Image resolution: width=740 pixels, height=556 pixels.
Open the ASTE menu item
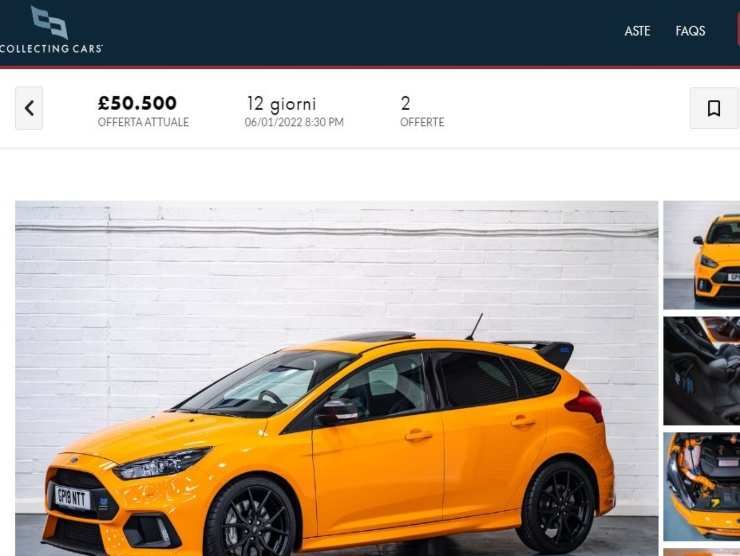(x=637, y=31)
